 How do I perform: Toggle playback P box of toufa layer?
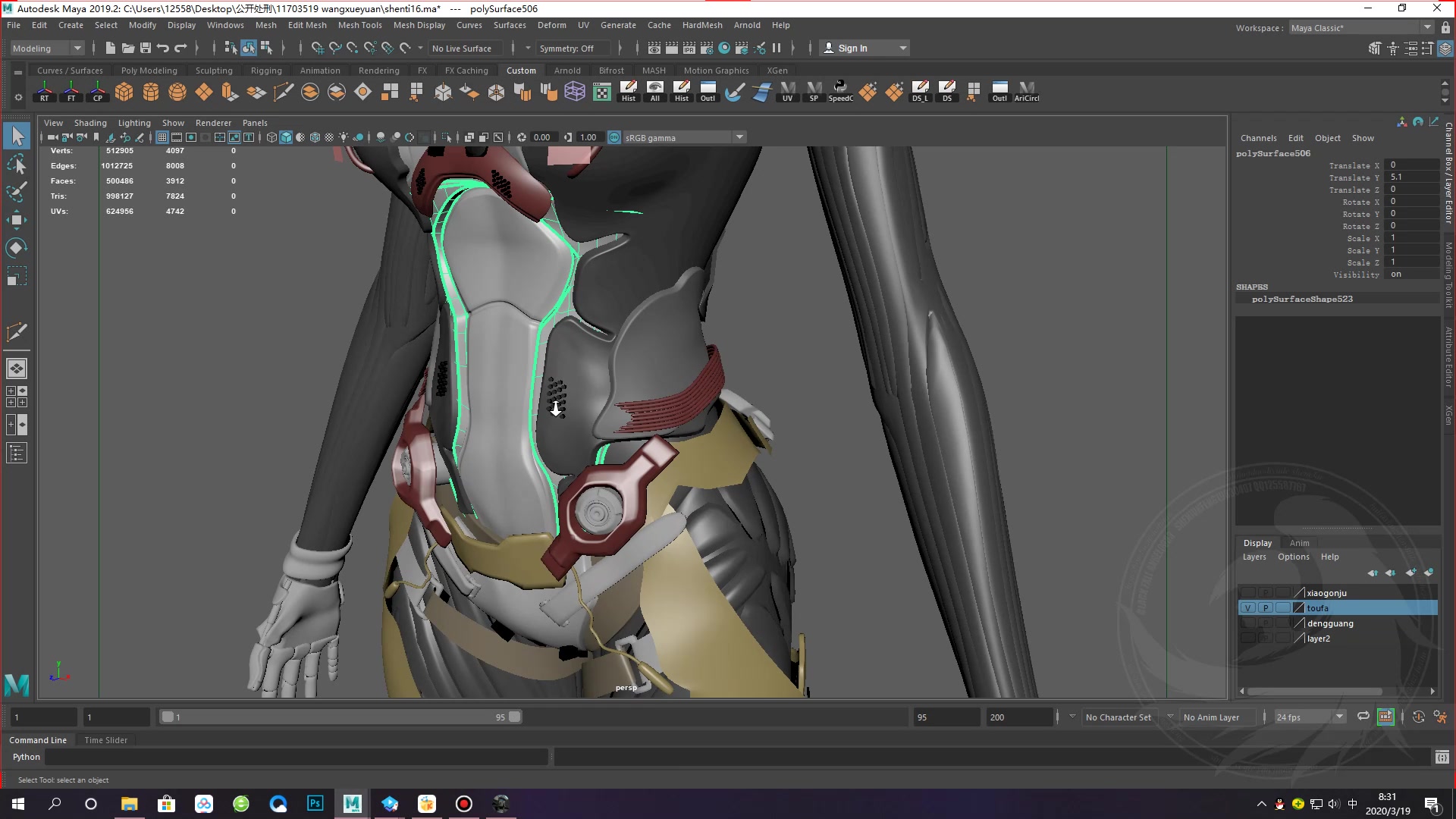(1265, 608)
